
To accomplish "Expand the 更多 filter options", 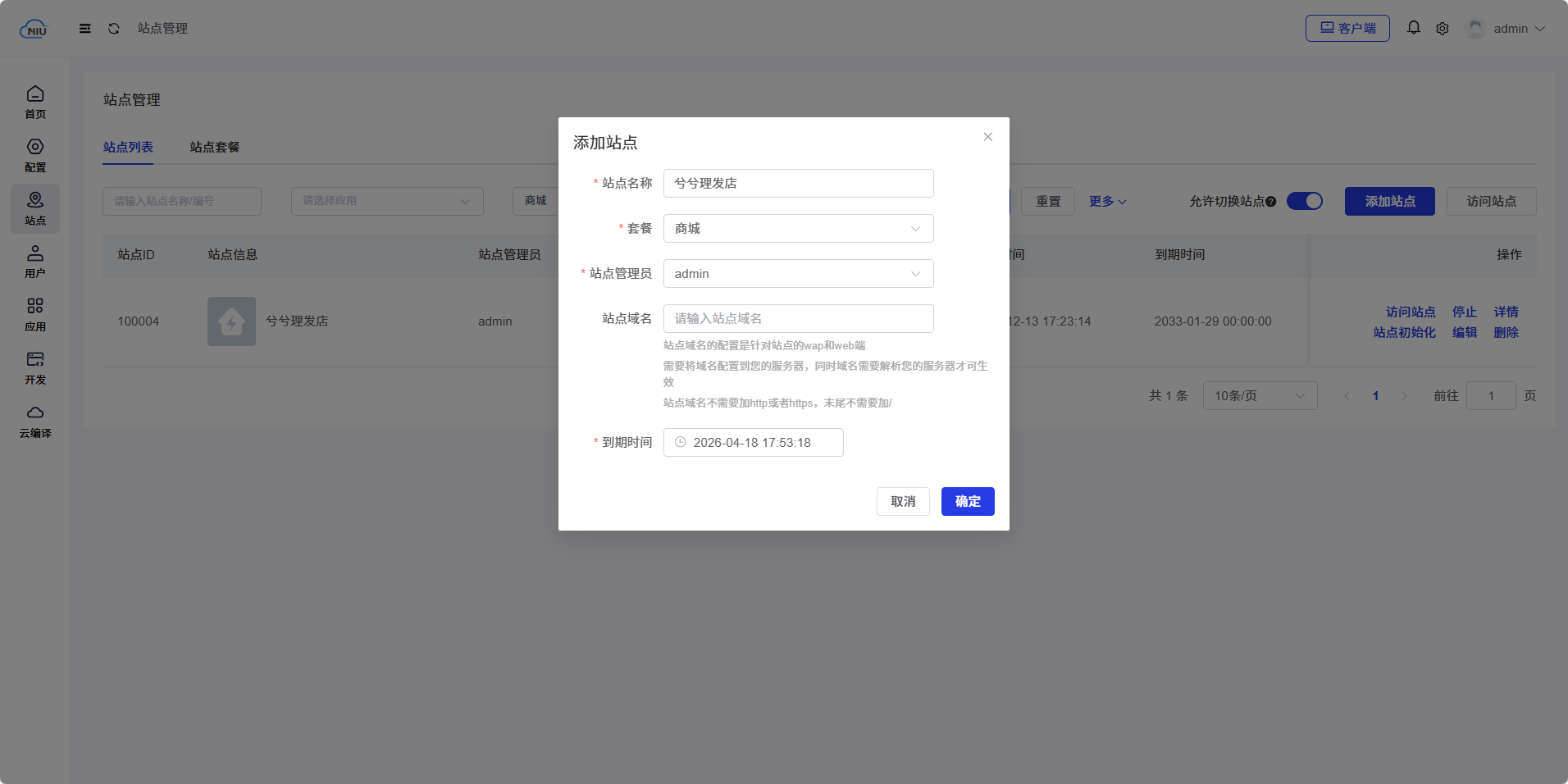I will pyautogui.click(x=1107, y=202).
